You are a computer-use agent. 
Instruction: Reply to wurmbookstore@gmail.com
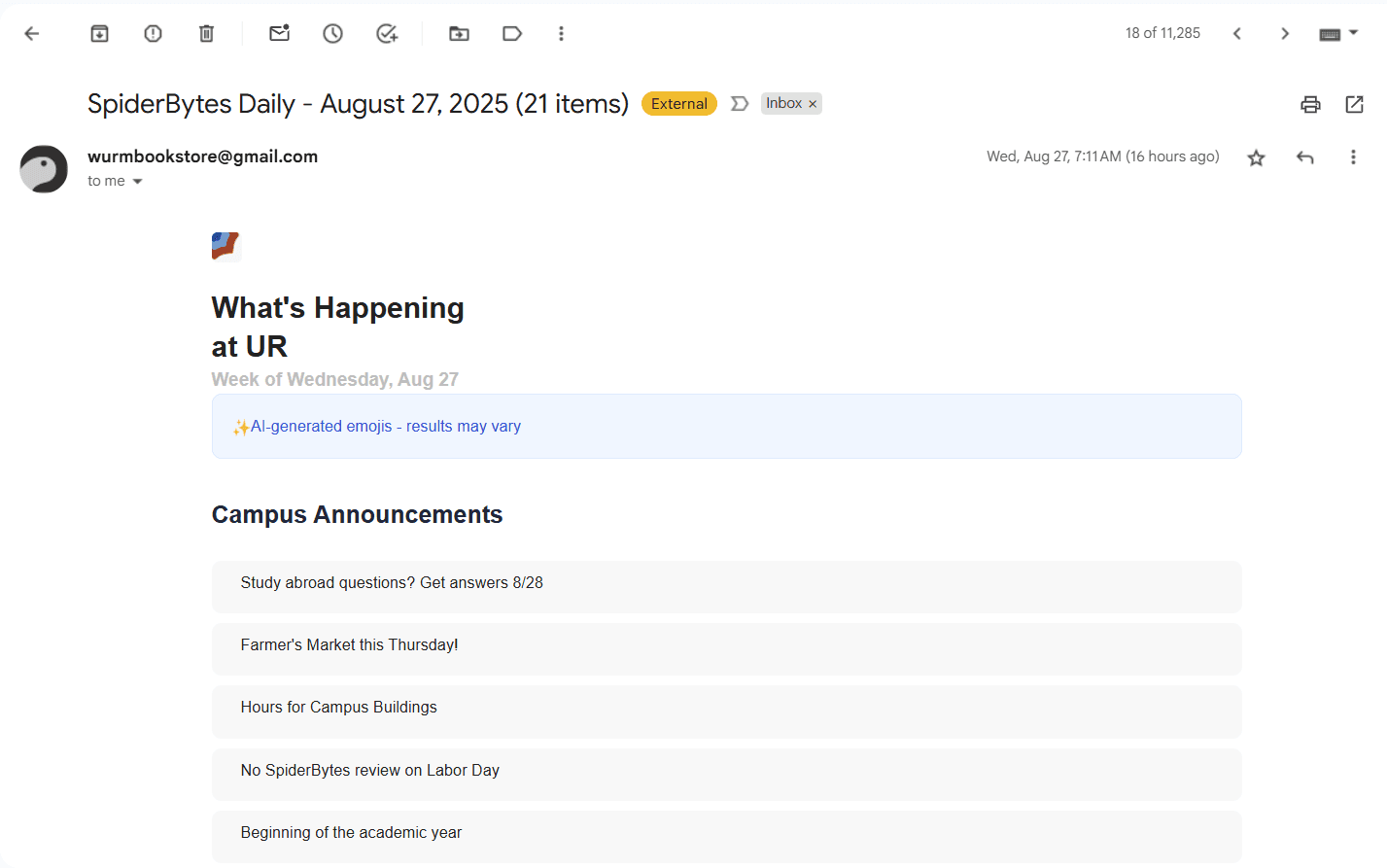click(1305, 157)
